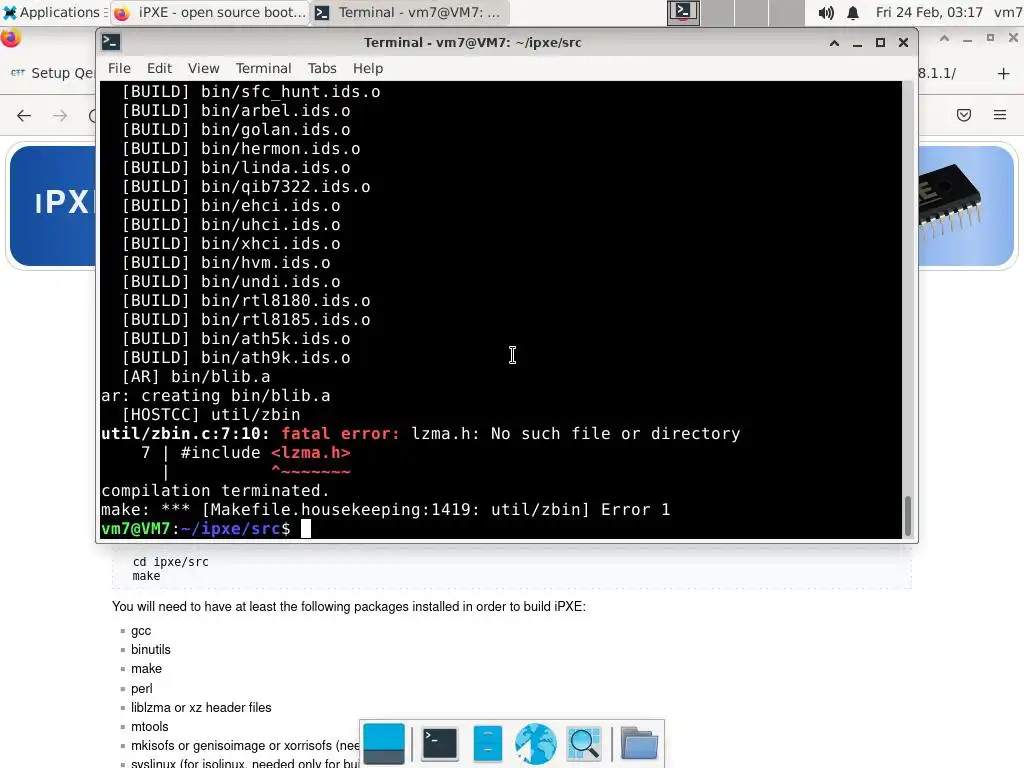Viewport: 1024px width, 768px height.
Task: Click the chip image in Firefox banner
Action: coord(949,199)
